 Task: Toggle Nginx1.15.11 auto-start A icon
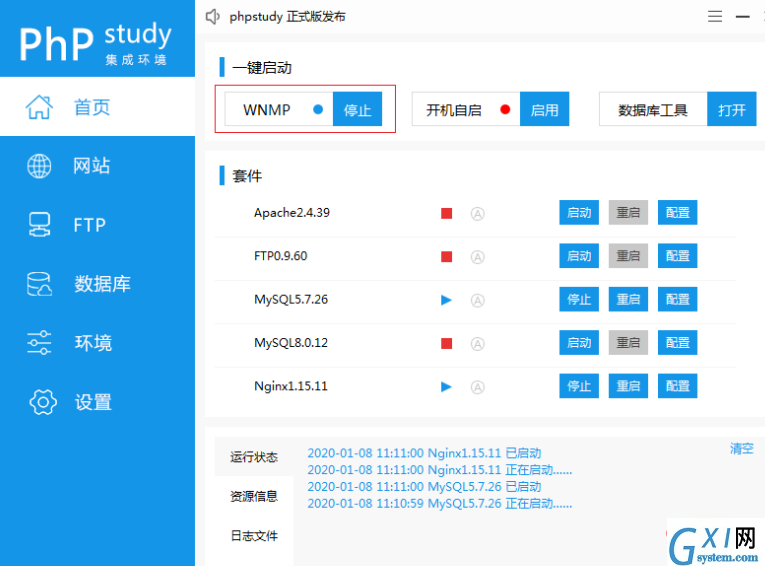[478, 387]
